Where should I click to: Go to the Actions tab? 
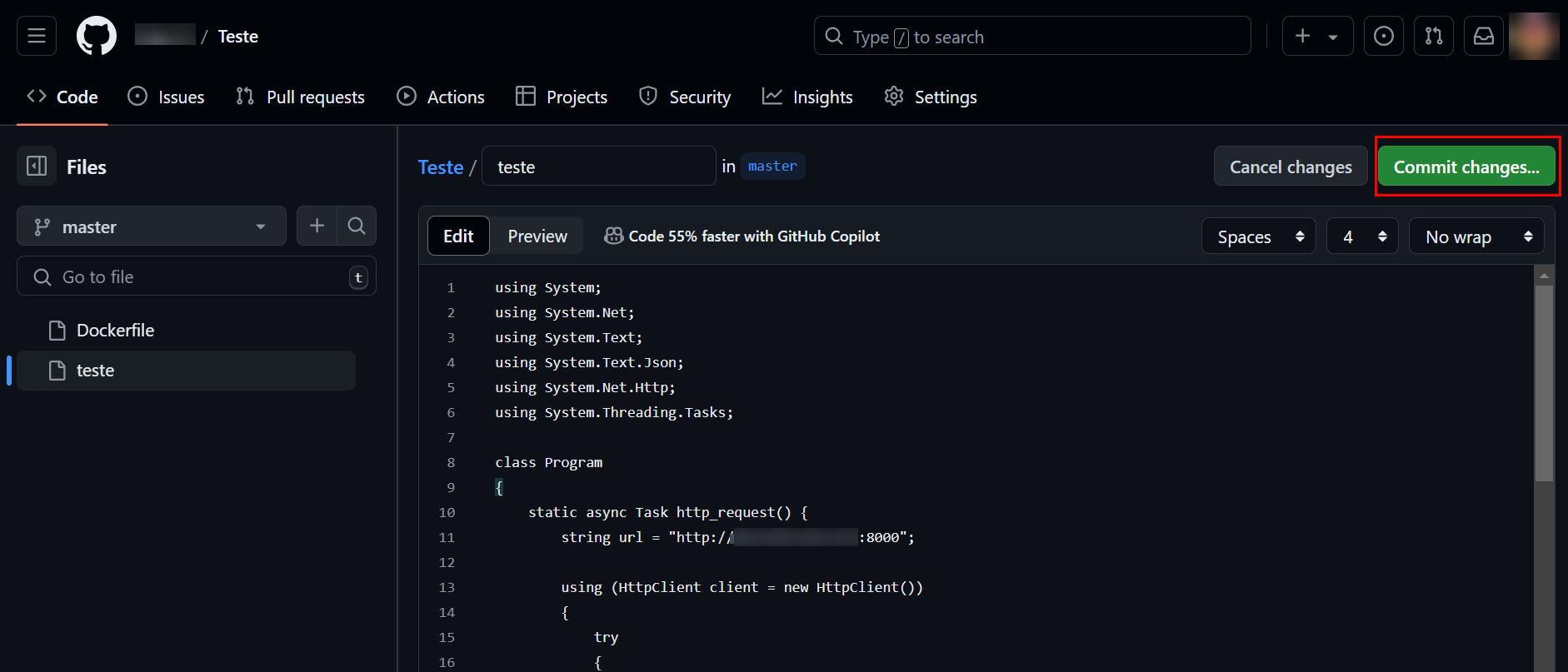click(x=441, y=97)
